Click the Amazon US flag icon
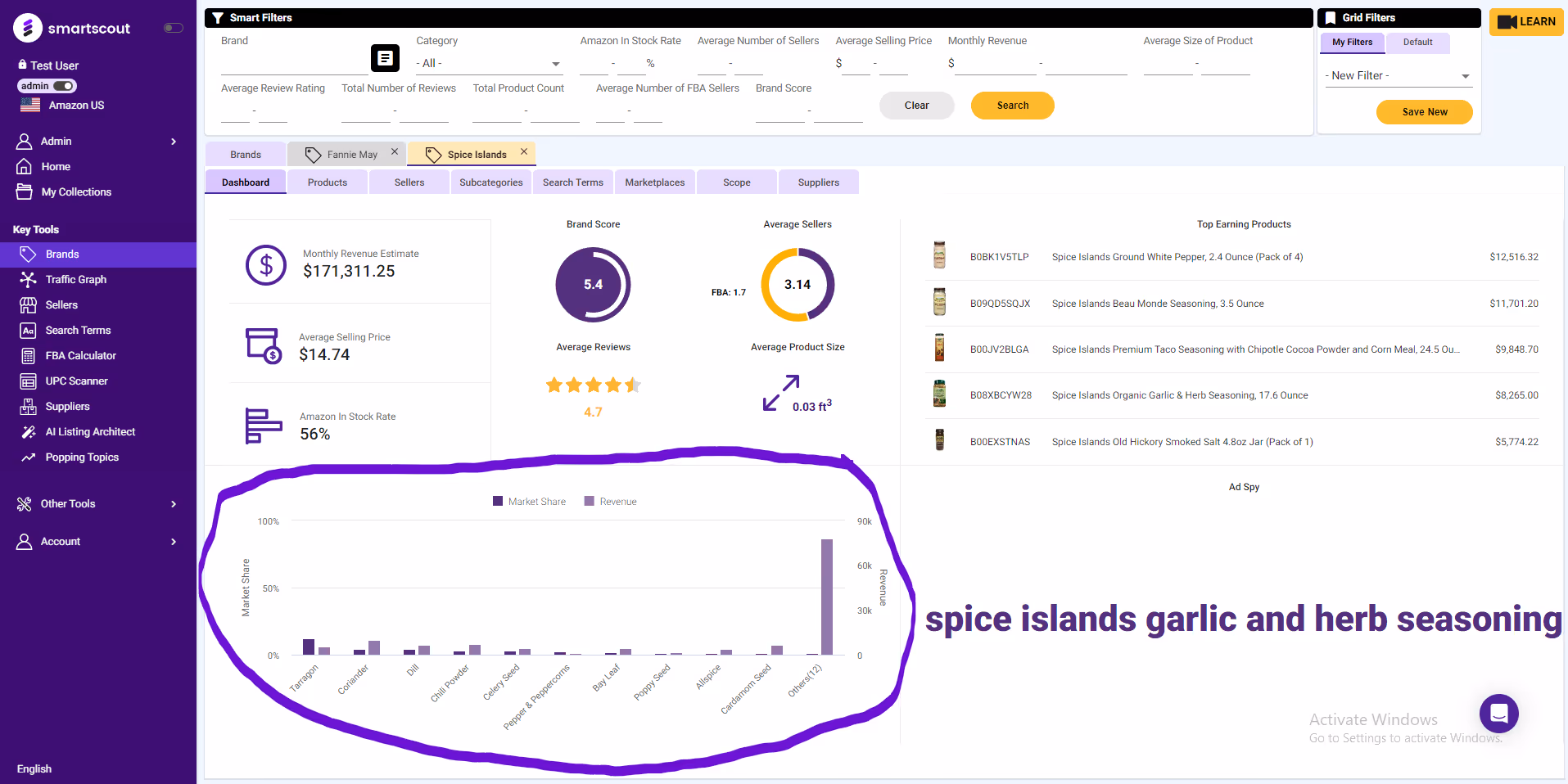The width and height of the screenshot is (1568, 784). click(x=30, y=105)
